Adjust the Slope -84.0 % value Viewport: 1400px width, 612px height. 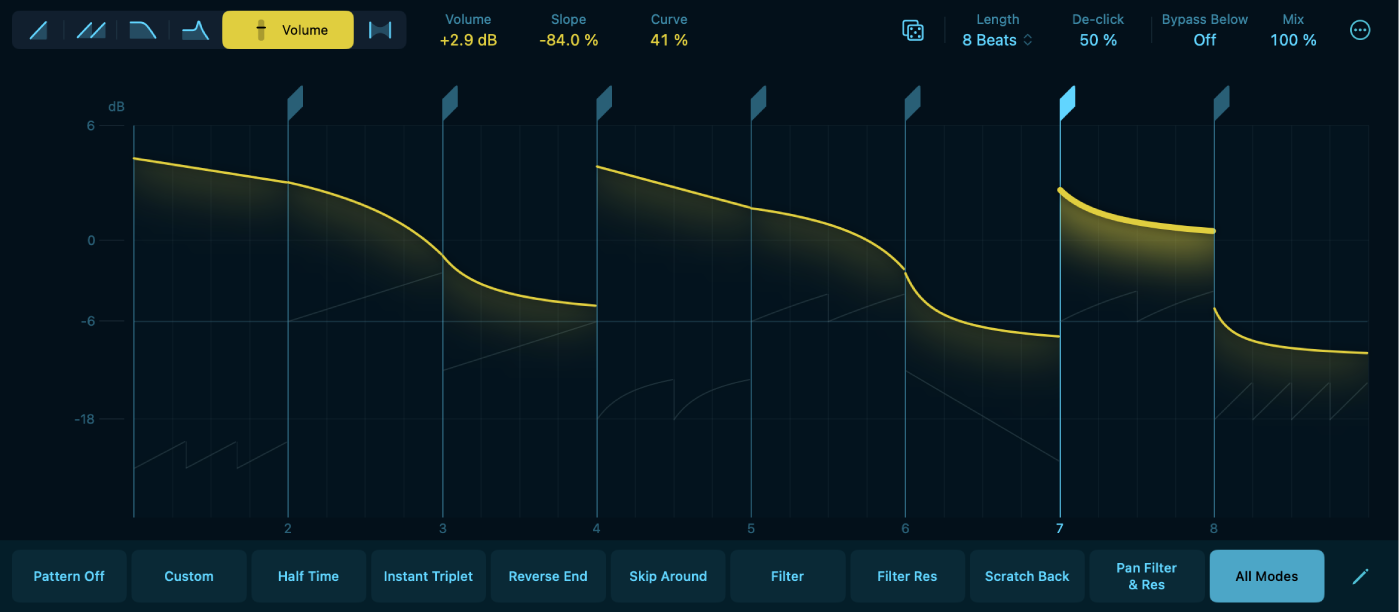tap(568, 40)
